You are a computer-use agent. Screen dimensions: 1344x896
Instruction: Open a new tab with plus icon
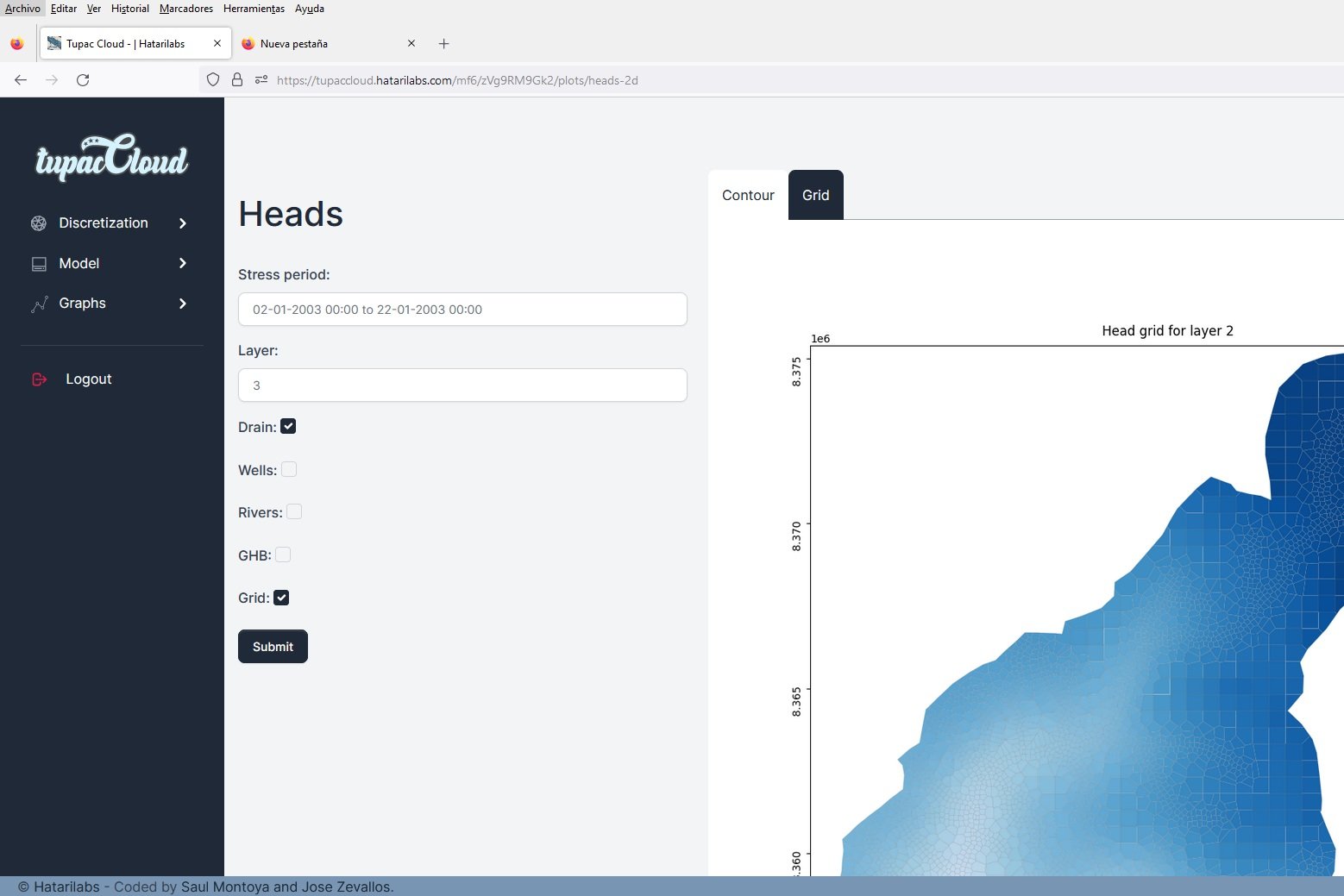click(444, 44)
